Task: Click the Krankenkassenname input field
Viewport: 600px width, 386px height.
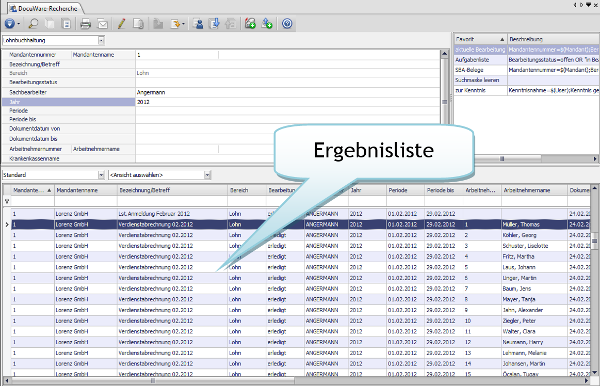Action: coord(287,158)
